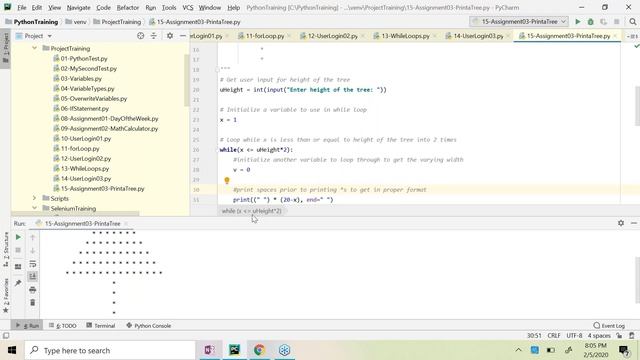Stop the running process in the Run panel
The width and height of the screenshot is (640, 360).
click(x=18, y=250)
